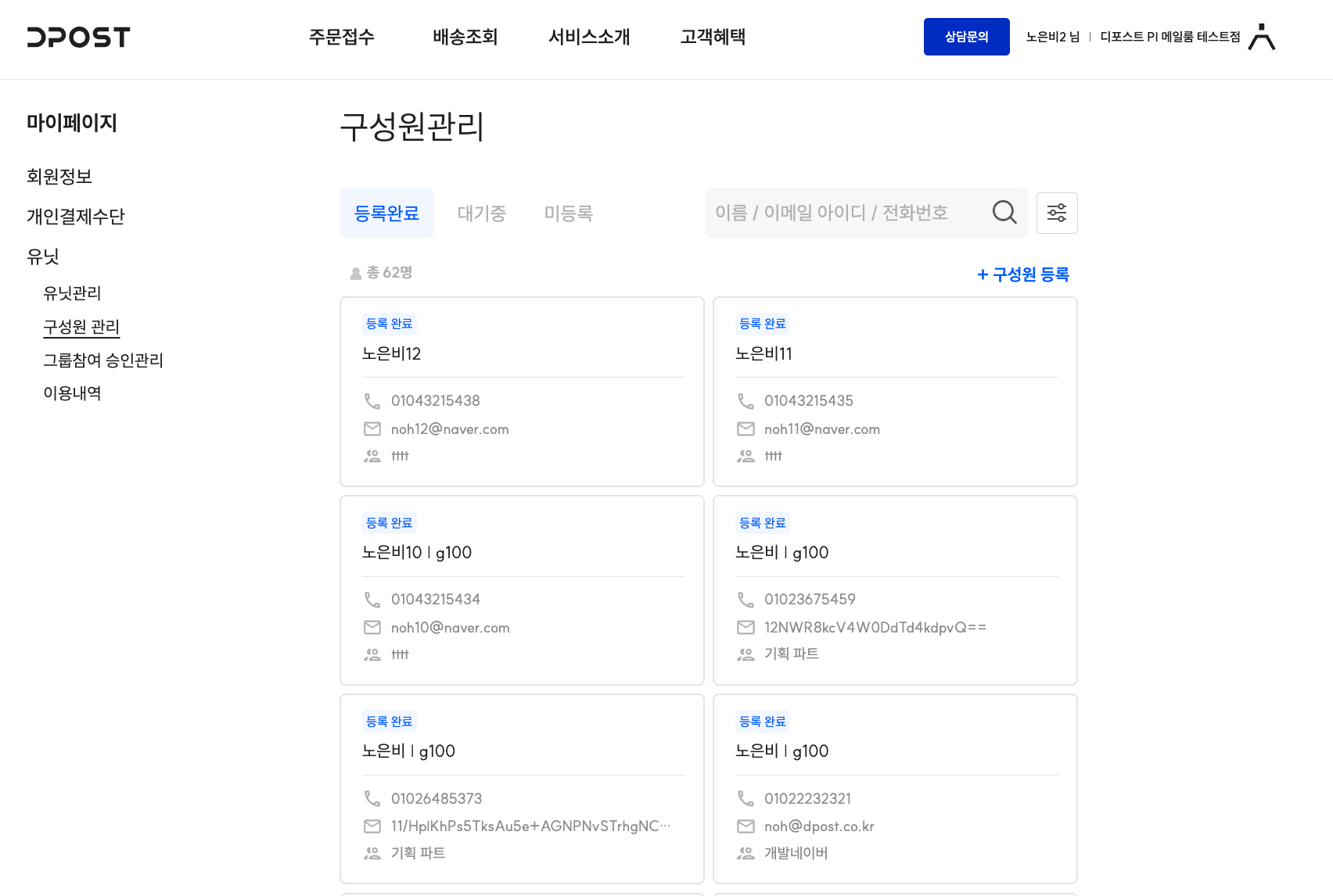Go to 유닛관리 in the sidebar
The image size is (1333, 896).
click(72, 293)
